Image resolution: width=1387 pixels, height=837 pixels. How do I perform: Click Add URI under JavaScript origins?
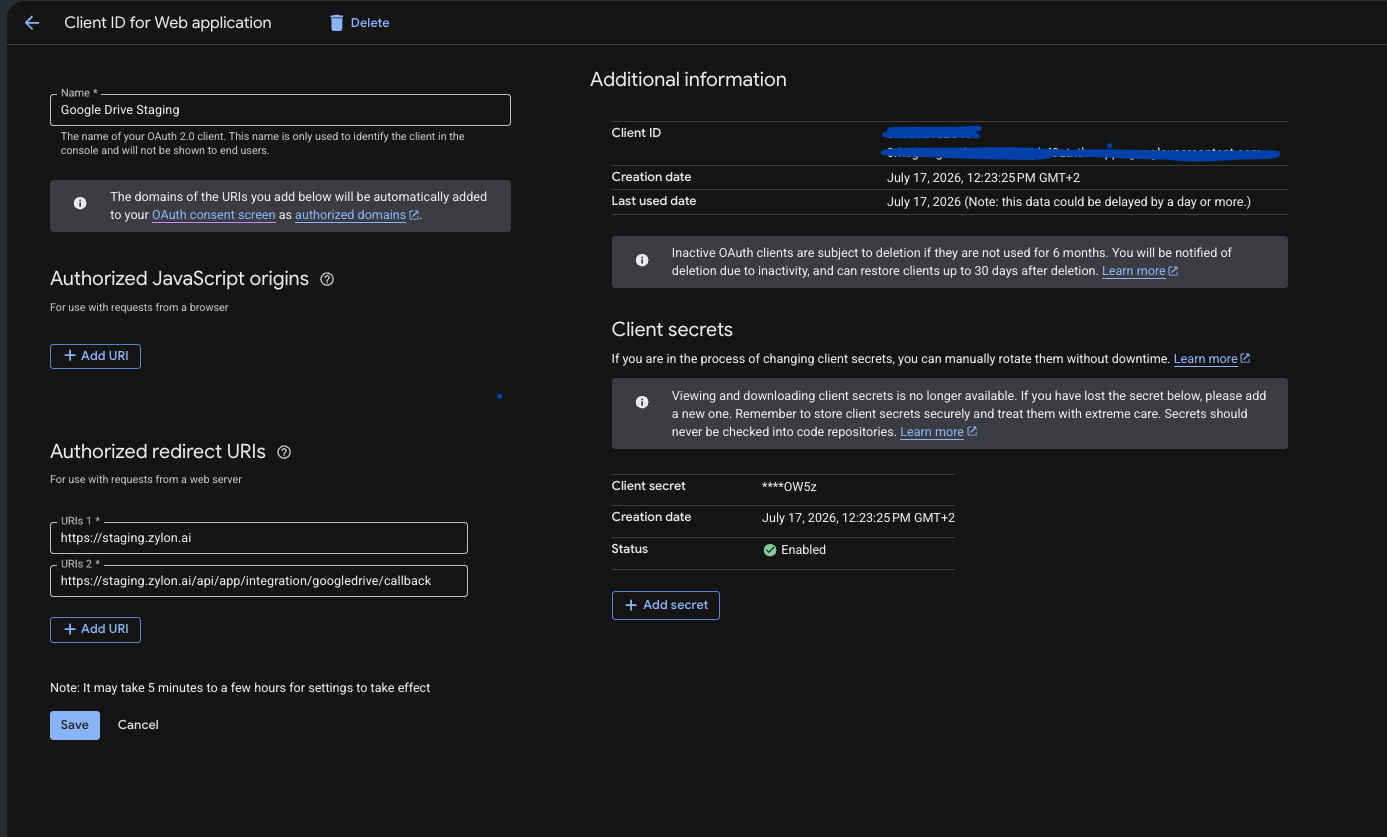(95, 356)
